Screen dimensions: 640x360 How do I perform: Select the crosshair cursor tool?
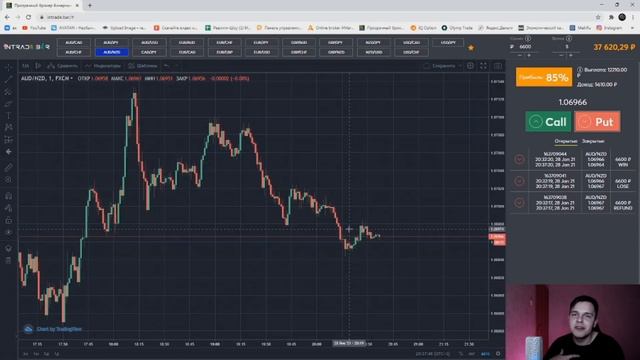(8, 68)
